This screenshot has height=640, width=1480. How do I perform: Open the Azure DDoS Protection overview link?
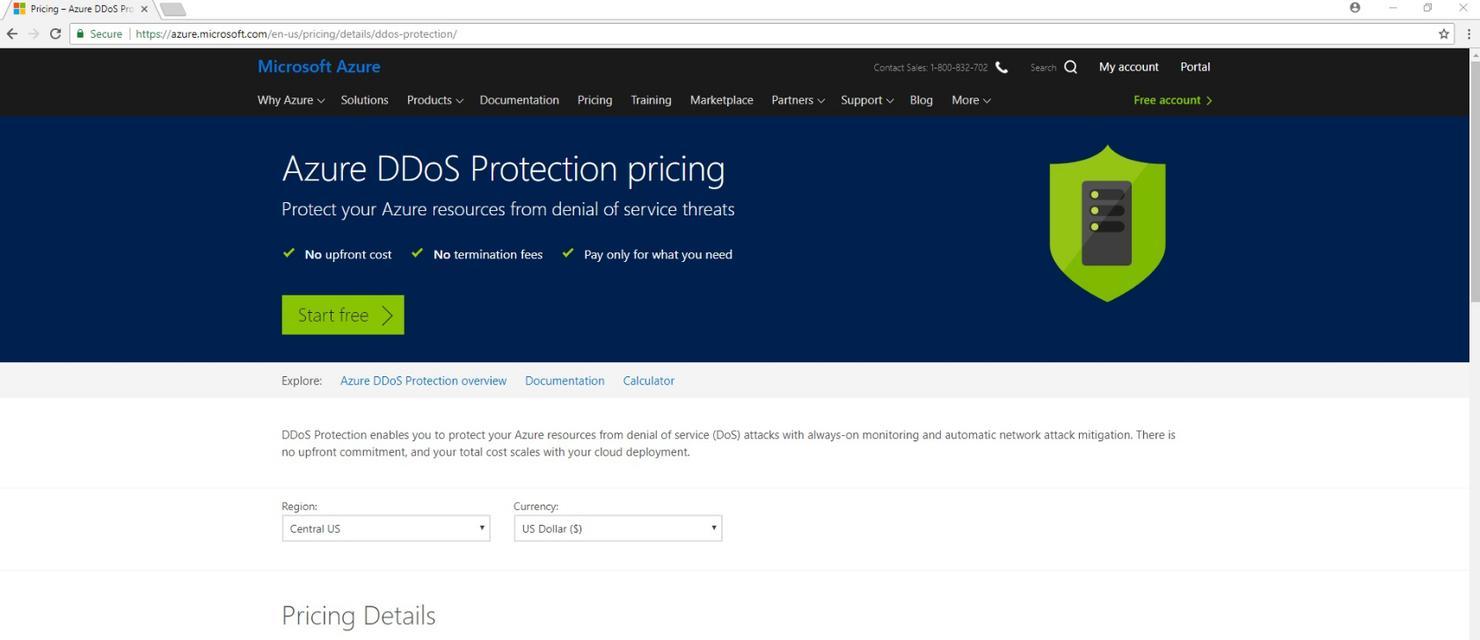(423, 381)
